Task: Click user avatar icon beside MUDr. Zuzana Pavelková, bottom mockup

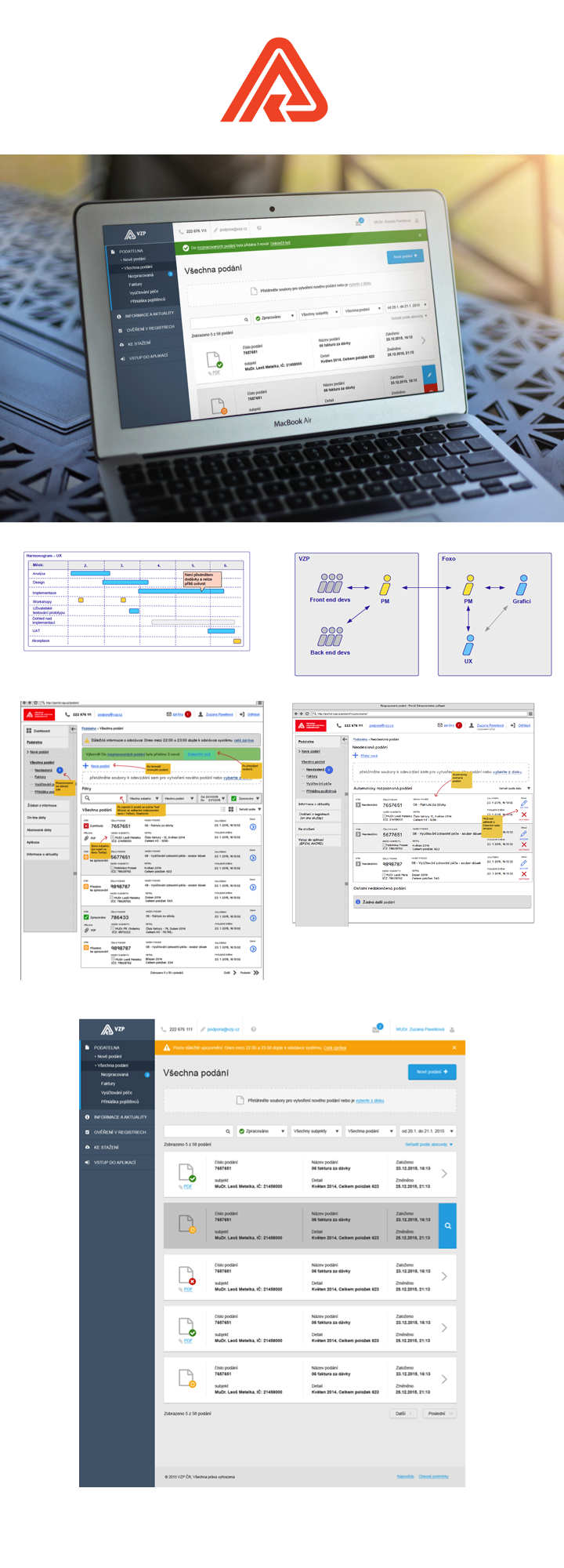Action: (452, 1029)
